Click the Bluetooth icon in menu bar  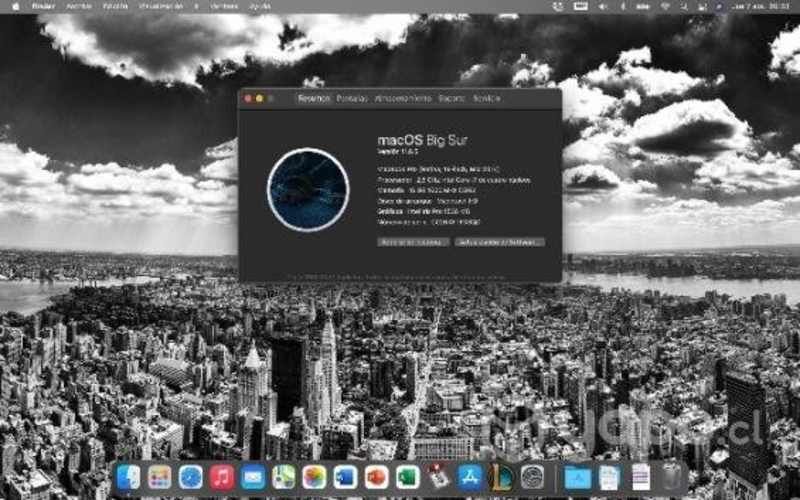pyautogui.click(x=623, y=6)
